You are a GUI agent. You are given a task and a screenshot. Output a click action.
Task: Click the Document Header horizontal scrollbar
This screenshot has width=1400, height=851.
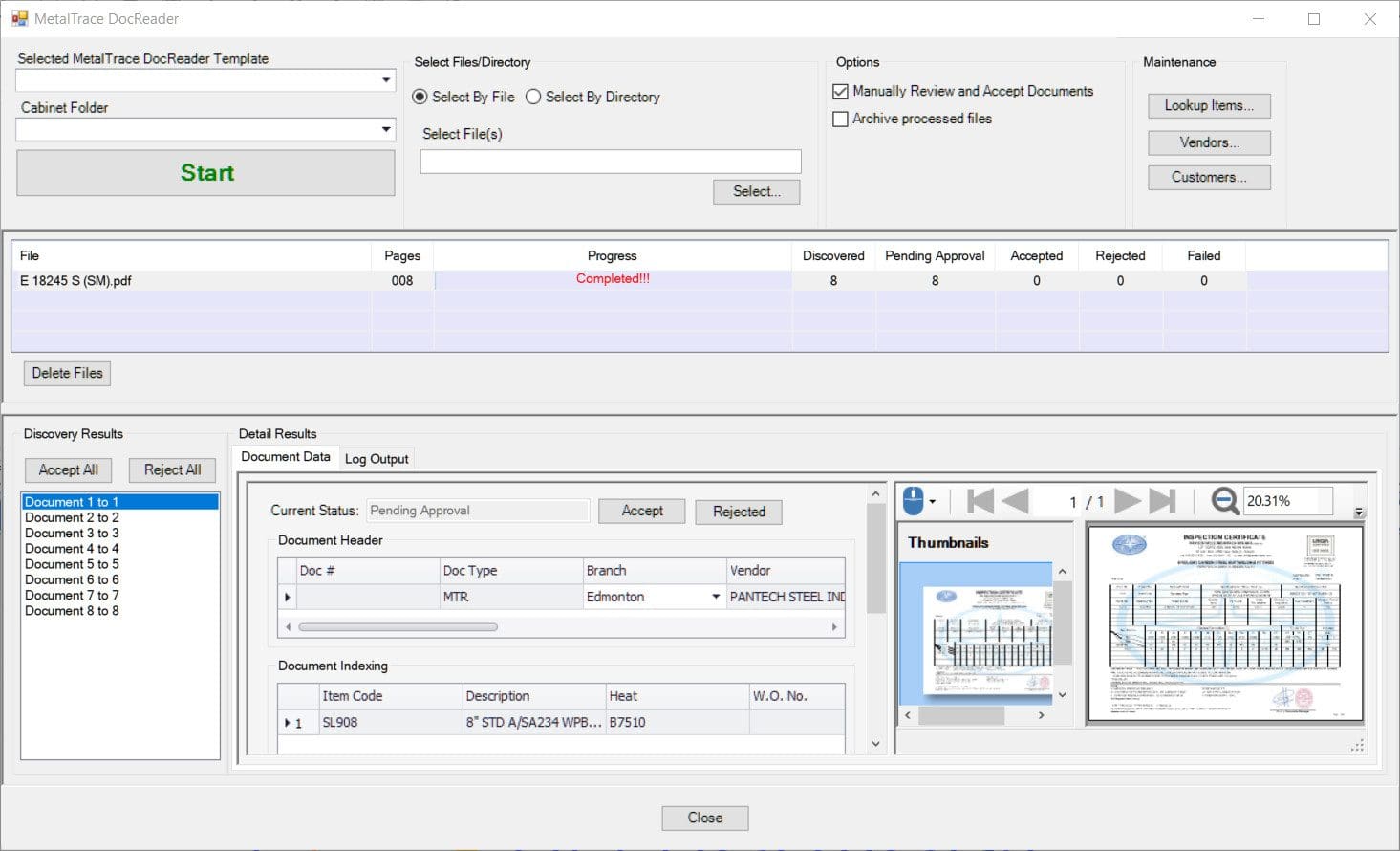point(398,627)
